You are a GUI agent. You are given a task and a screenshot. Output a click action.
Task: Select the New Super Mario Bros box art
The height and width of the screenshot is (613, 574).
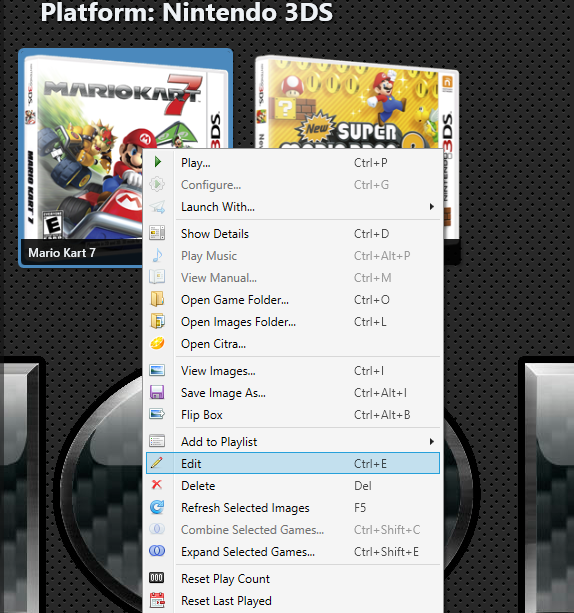[357, 102]
